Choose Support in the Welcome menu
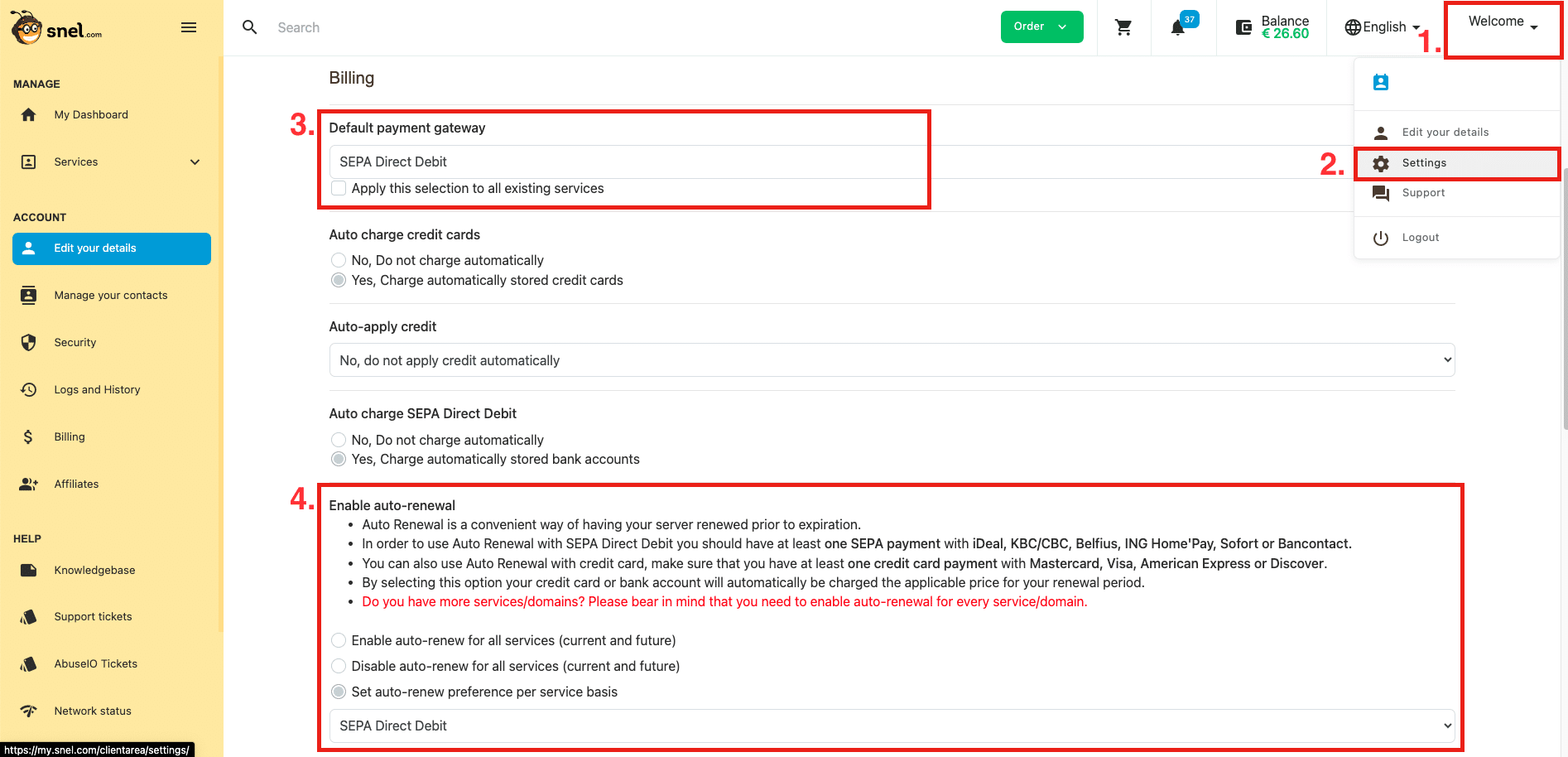Viewport: 1568px width, 757px height. tap(1423, 193)
